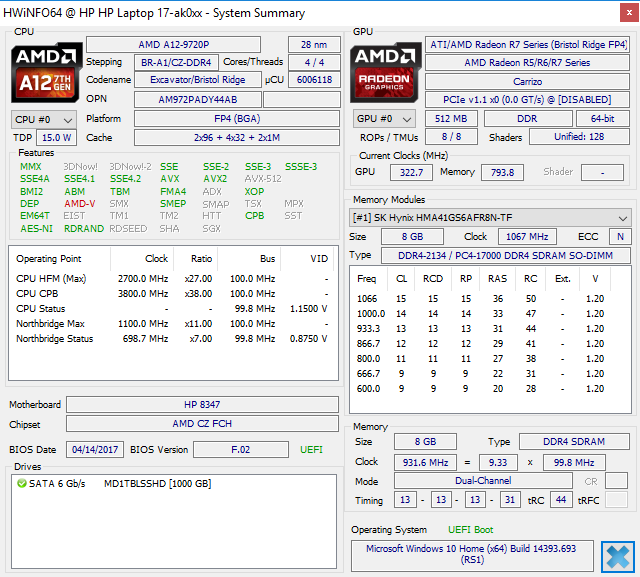The height and width of the screenshot is (577, 640).
Task: Click the memory clock 931.6 MHz field
Action: [425, 462]
